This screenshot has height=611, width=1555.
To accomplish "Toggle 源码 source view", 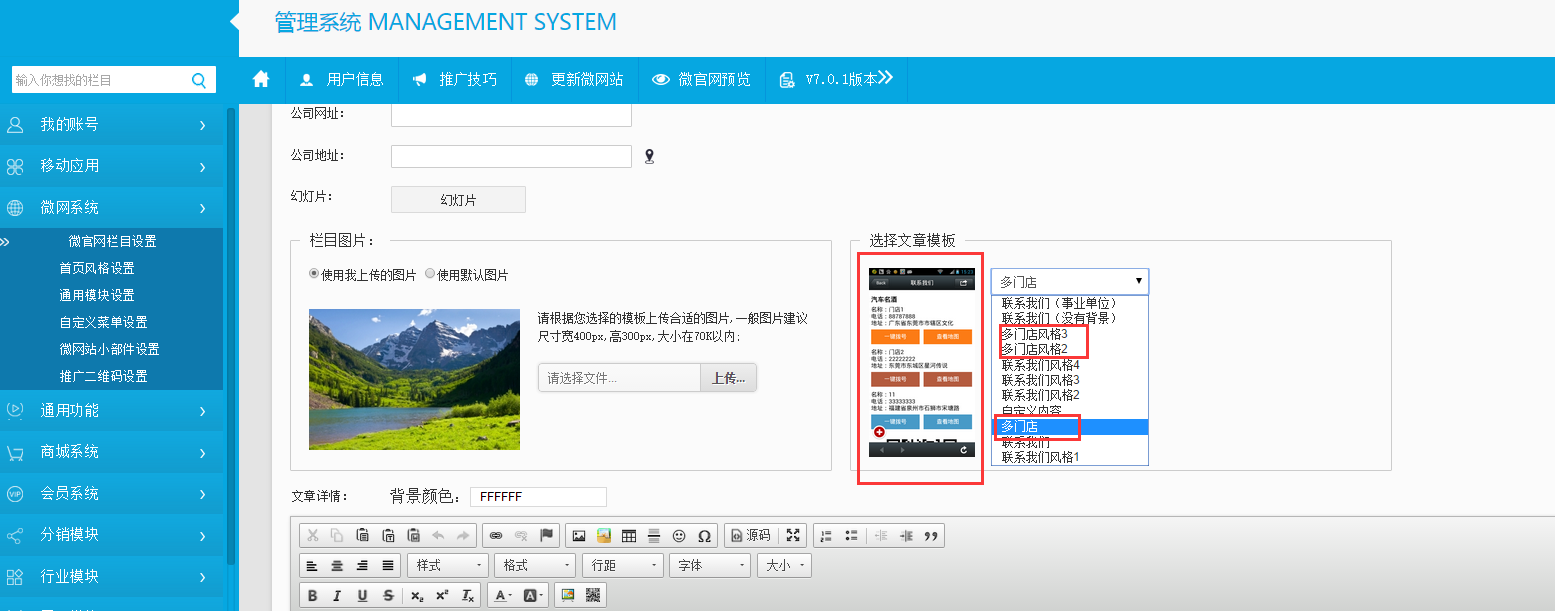I will point(748,536).
